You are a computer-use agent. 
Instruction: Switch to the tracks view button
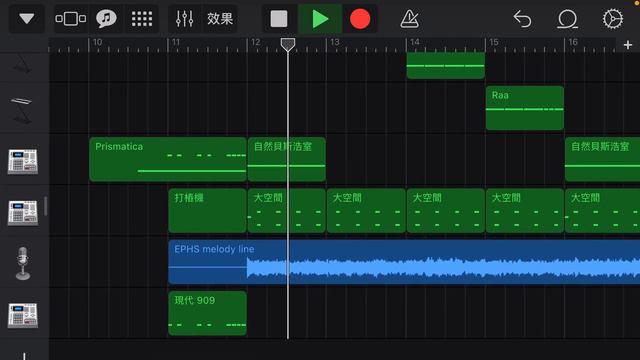coord(71,18)
